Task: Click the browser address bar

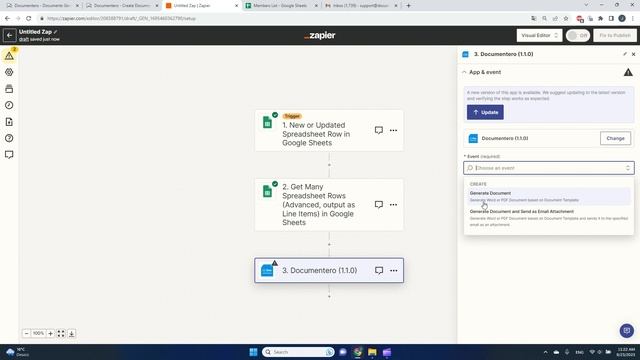Action: coord(282,18)
